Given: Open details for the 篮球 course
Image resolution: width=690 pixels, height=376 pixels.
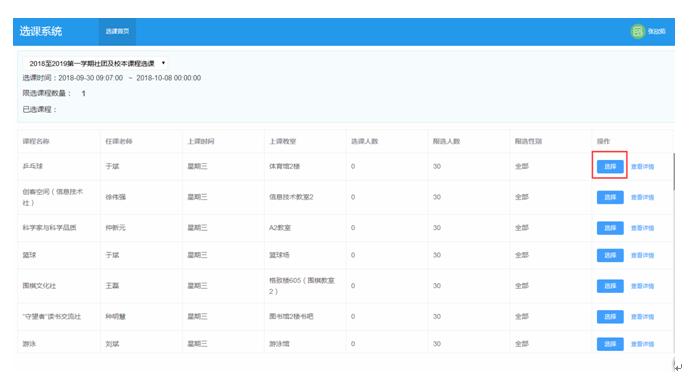Looking at the screenshot, I should pyautogui.click(x=642, y=255).
